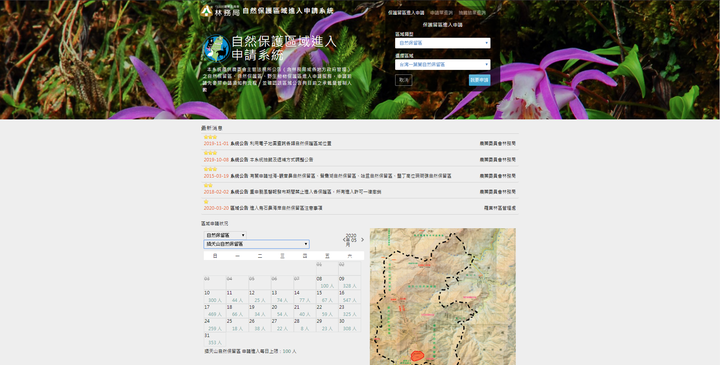Go to previous month with left chevron
The image size is (720, 365).
click(x=344, y=240)
